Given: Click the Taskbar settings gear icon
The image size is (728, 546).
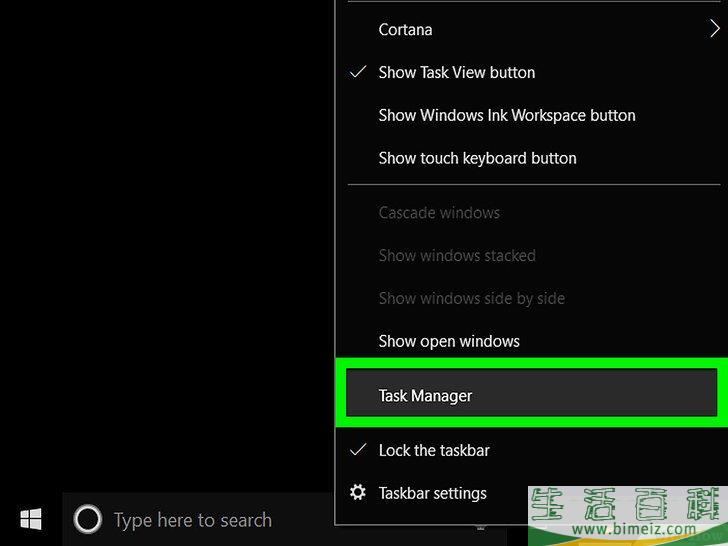Looking at the screenshot, I should click(358, 492).
